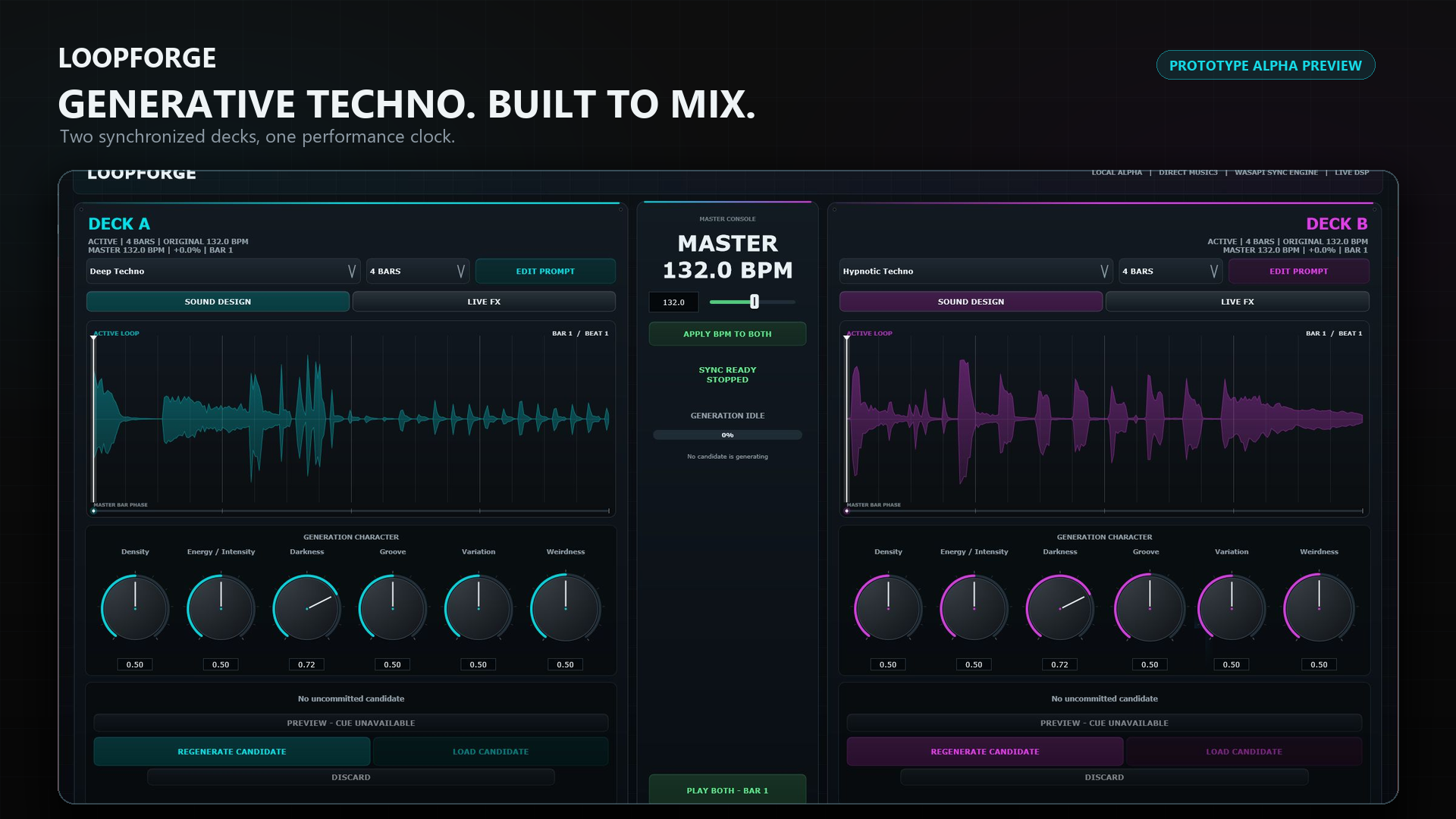Click Deck A Edit Prompt button
The height and width of the screenshot is (819, 1456).
tap(545, 271)
